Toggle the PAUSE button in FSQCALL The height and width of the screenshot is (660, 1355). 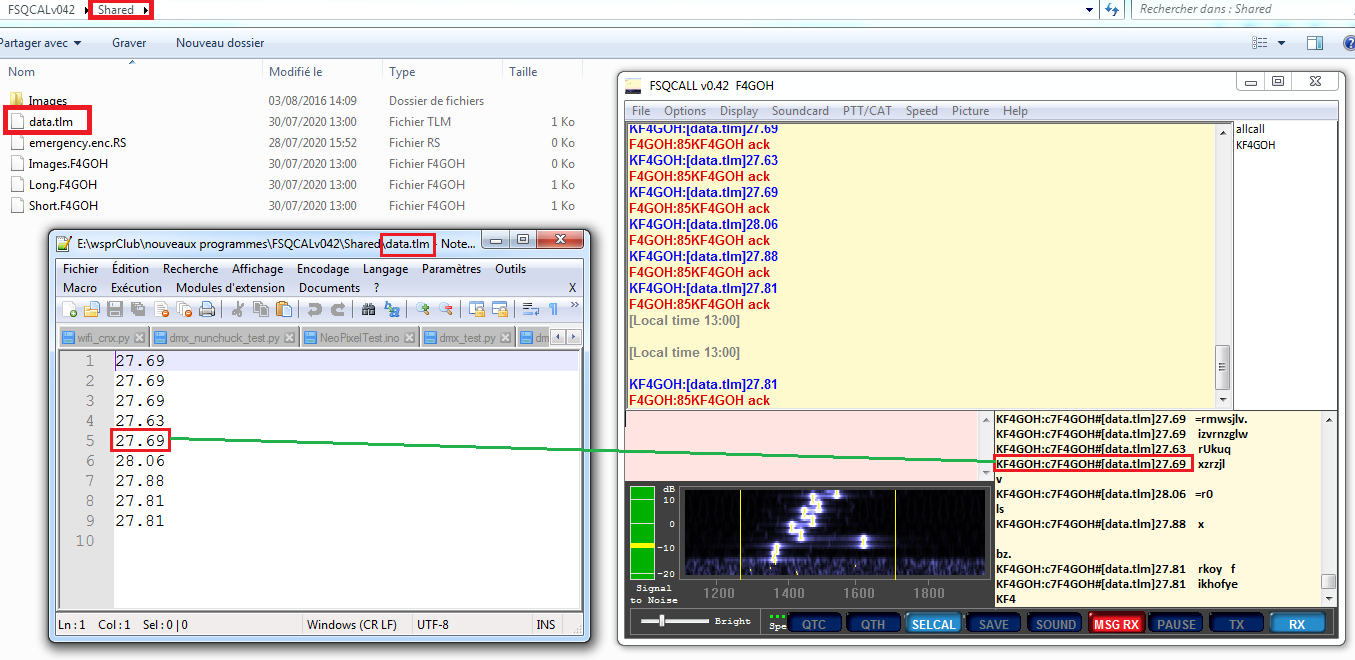[x=1176, y=624]
